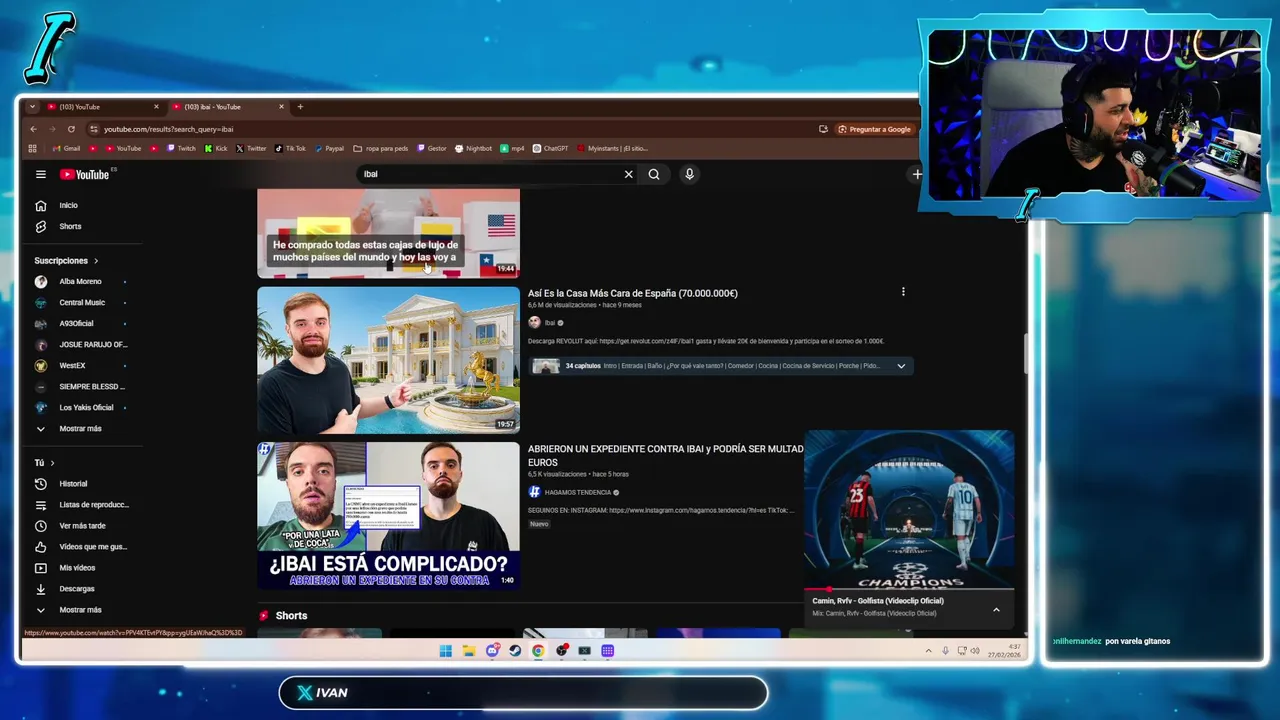
Task: Reload the page with refresh button
Action: coord(71,129)
